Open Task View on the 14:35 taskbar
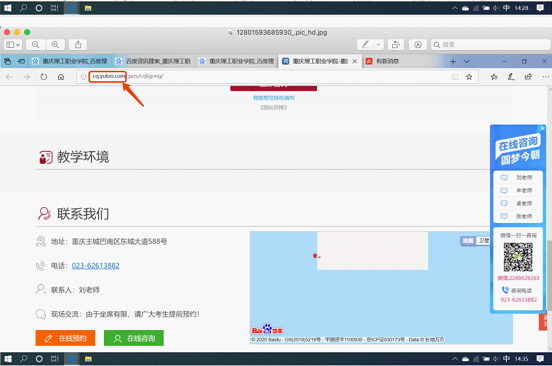The image size is (552, 366). (55, 359)
